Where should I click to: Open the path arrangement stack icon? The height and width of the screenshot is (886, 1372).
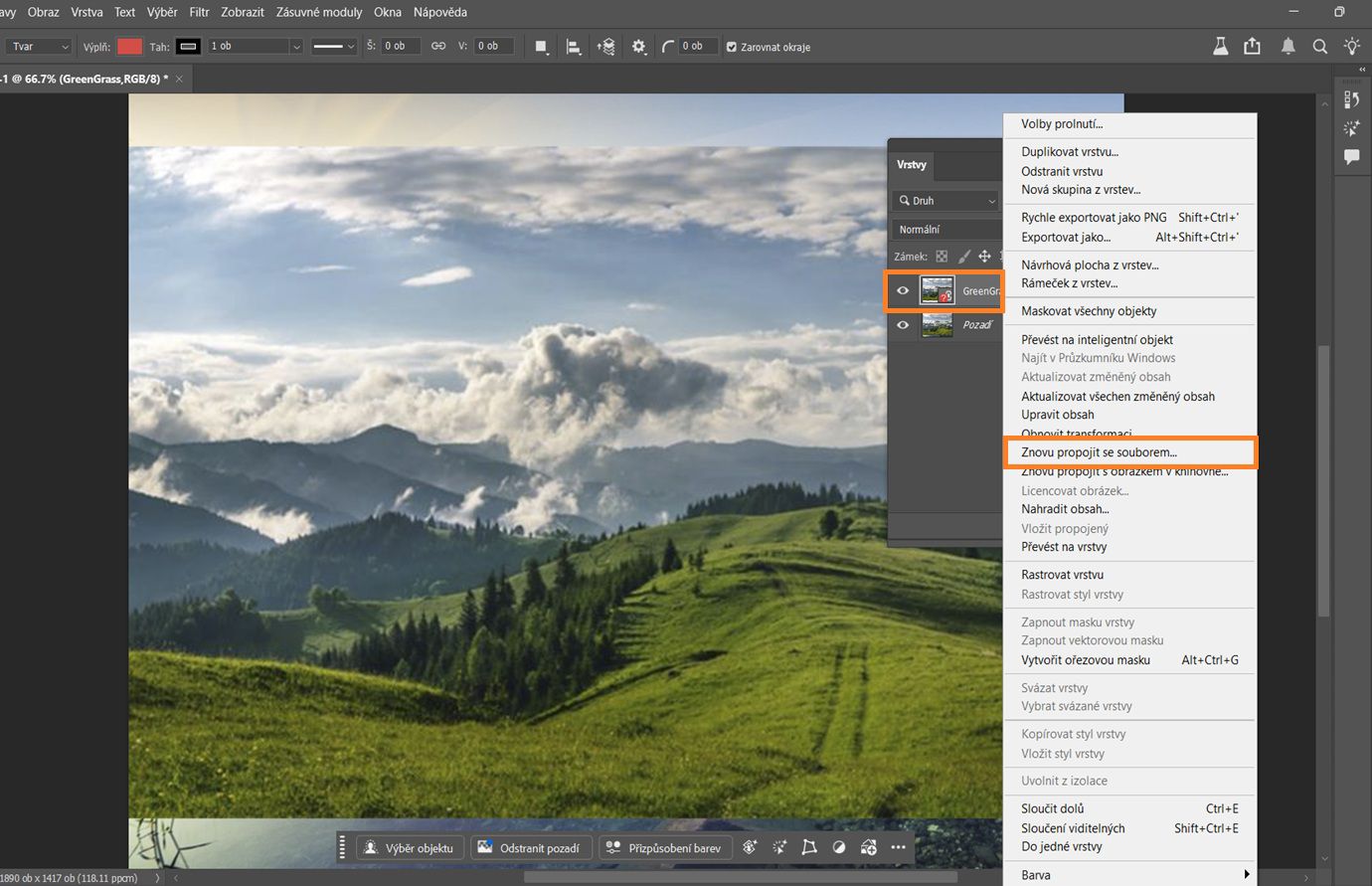[605, 47]
